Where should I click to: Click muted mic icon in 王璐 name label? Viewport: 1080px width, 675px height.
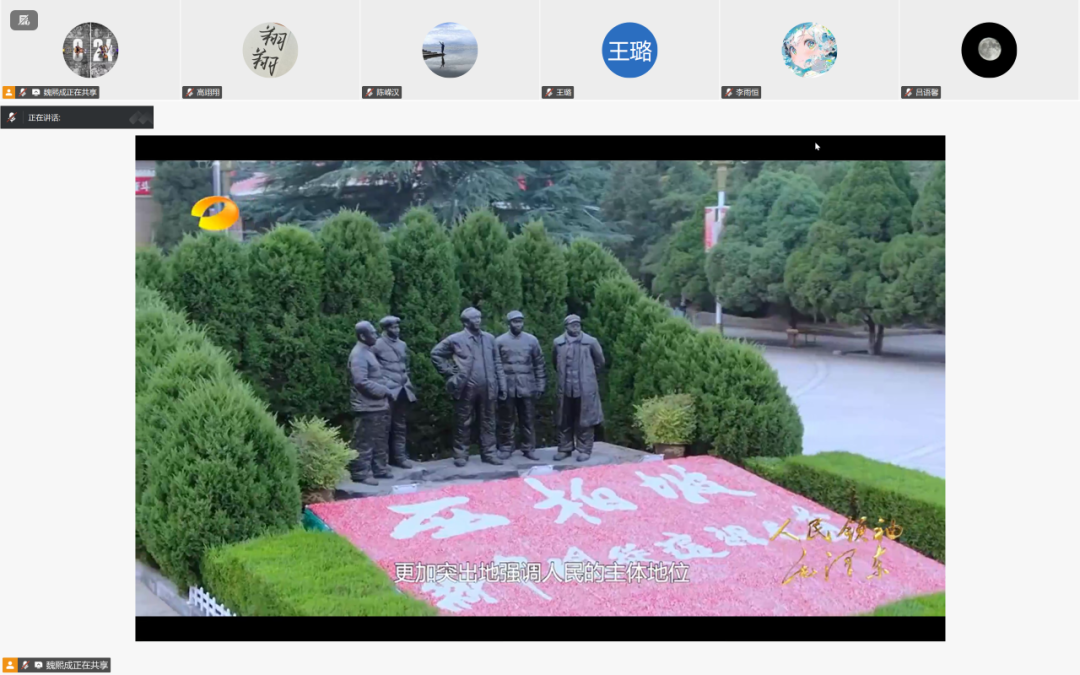[x=549, y=92]
